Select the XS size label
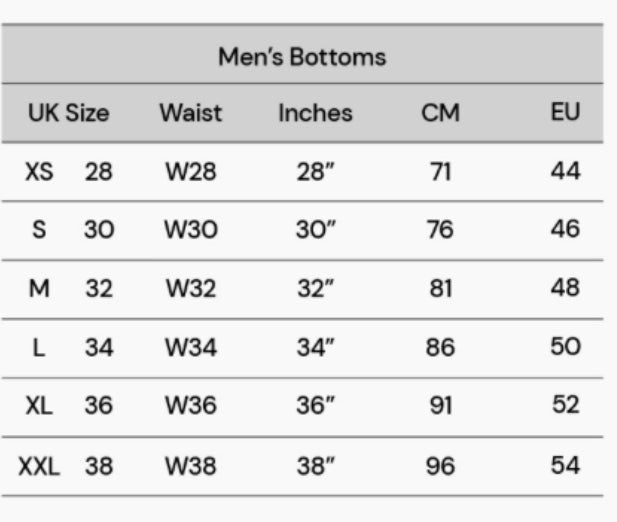Screen dimensions: 617x522 tap(39, 172)
